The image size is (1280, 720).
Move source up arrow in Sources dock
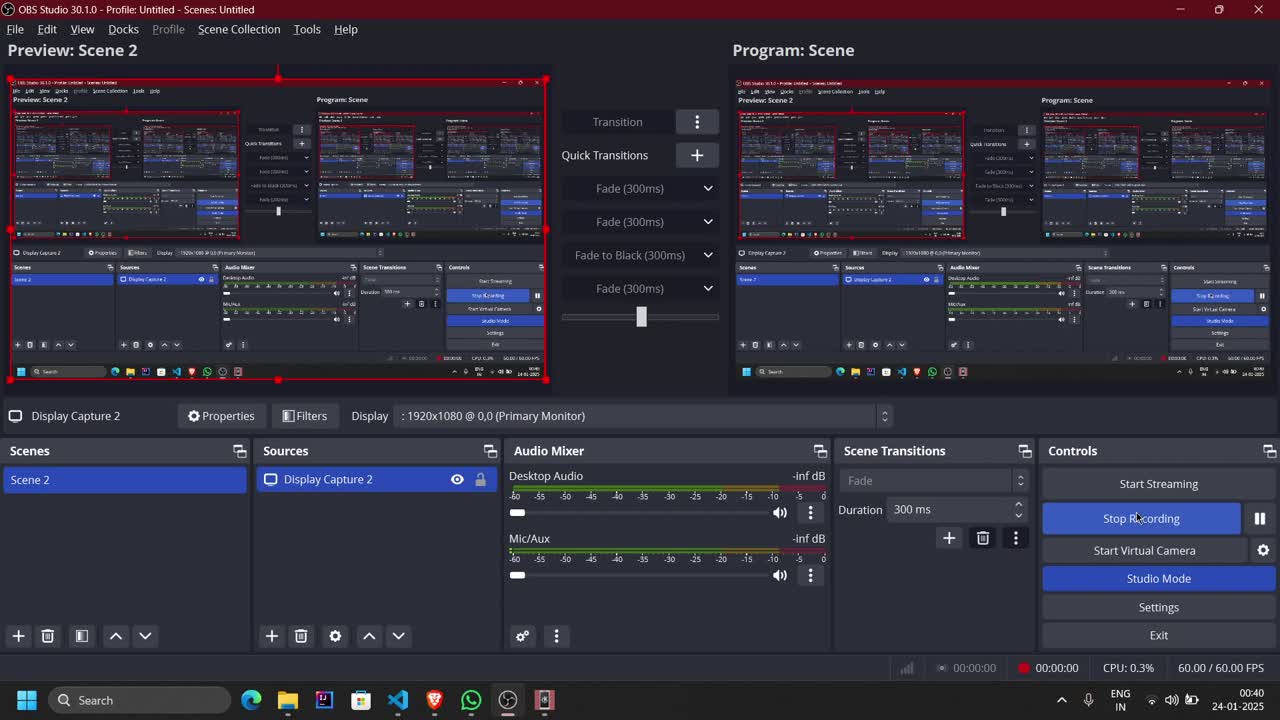[x=369, y=636]
